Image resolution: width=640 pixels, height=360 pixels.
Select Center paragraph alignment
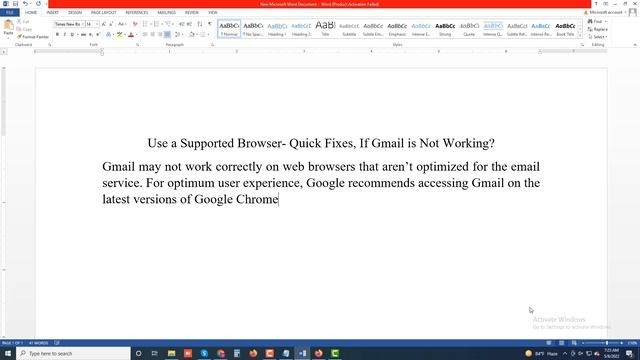(x=152, y=35)
